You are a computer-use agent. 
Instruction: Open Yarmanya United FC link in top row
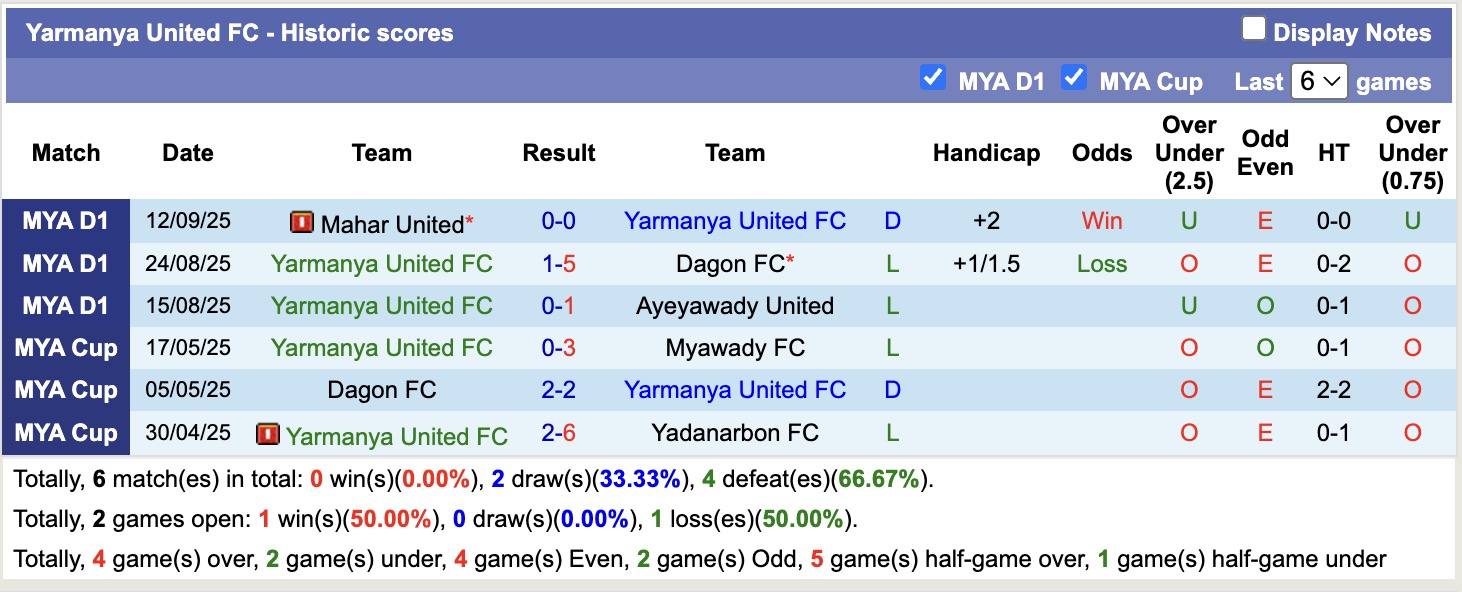736,221
